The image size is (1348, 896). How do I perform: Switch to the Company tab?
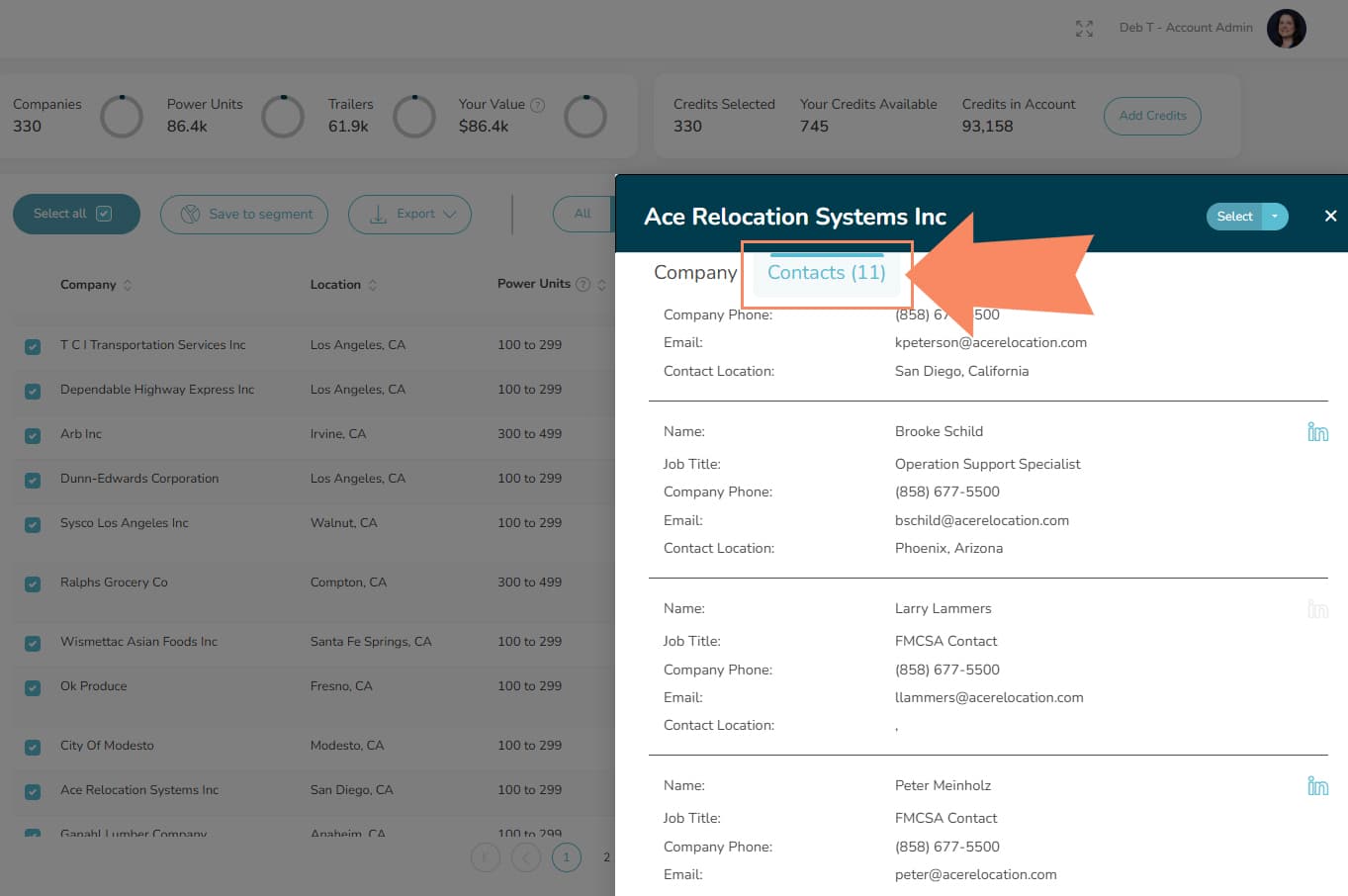click(695, 273)
